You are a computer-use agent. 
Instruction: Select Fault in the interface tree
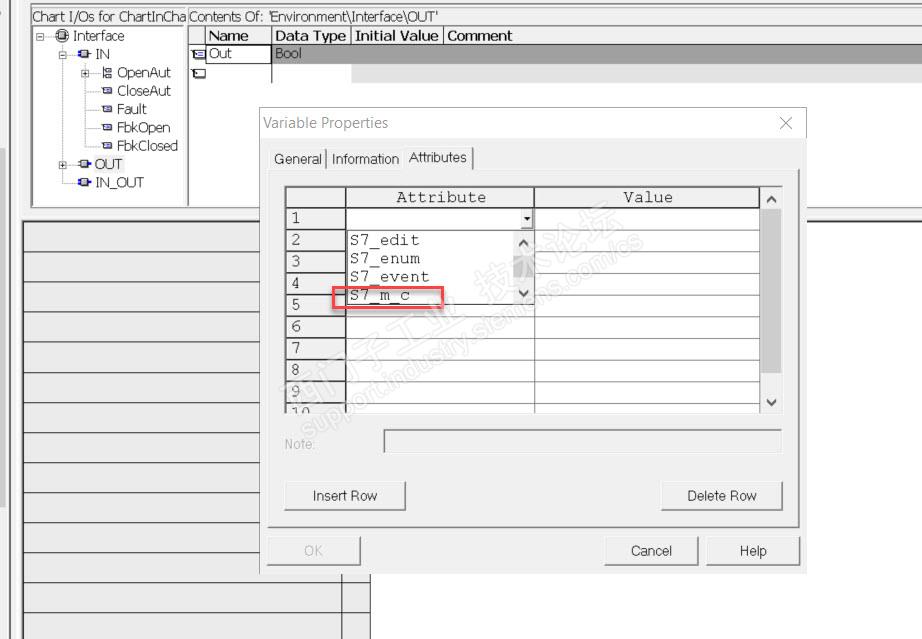(x=132, y=109)
